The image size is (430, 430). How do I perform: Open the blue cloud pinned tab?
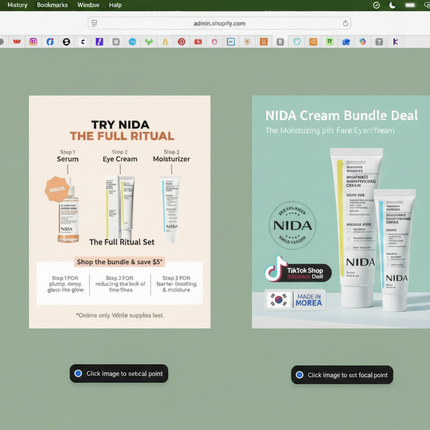[x=346, y=42]
